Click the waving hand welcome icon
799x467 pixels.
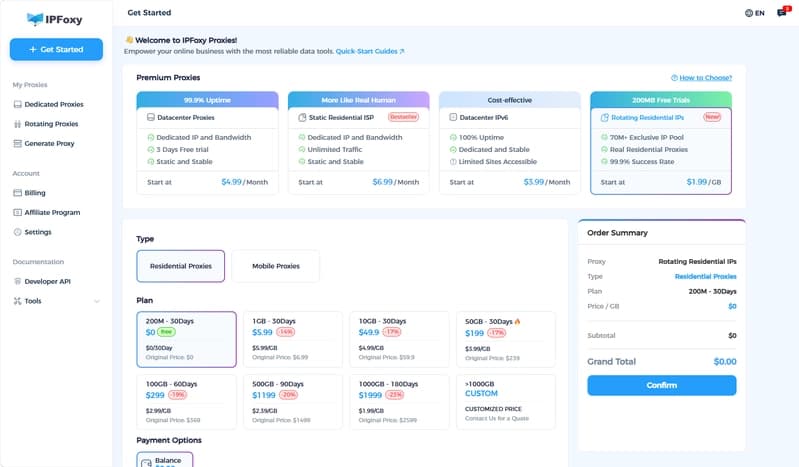[129, 40]
